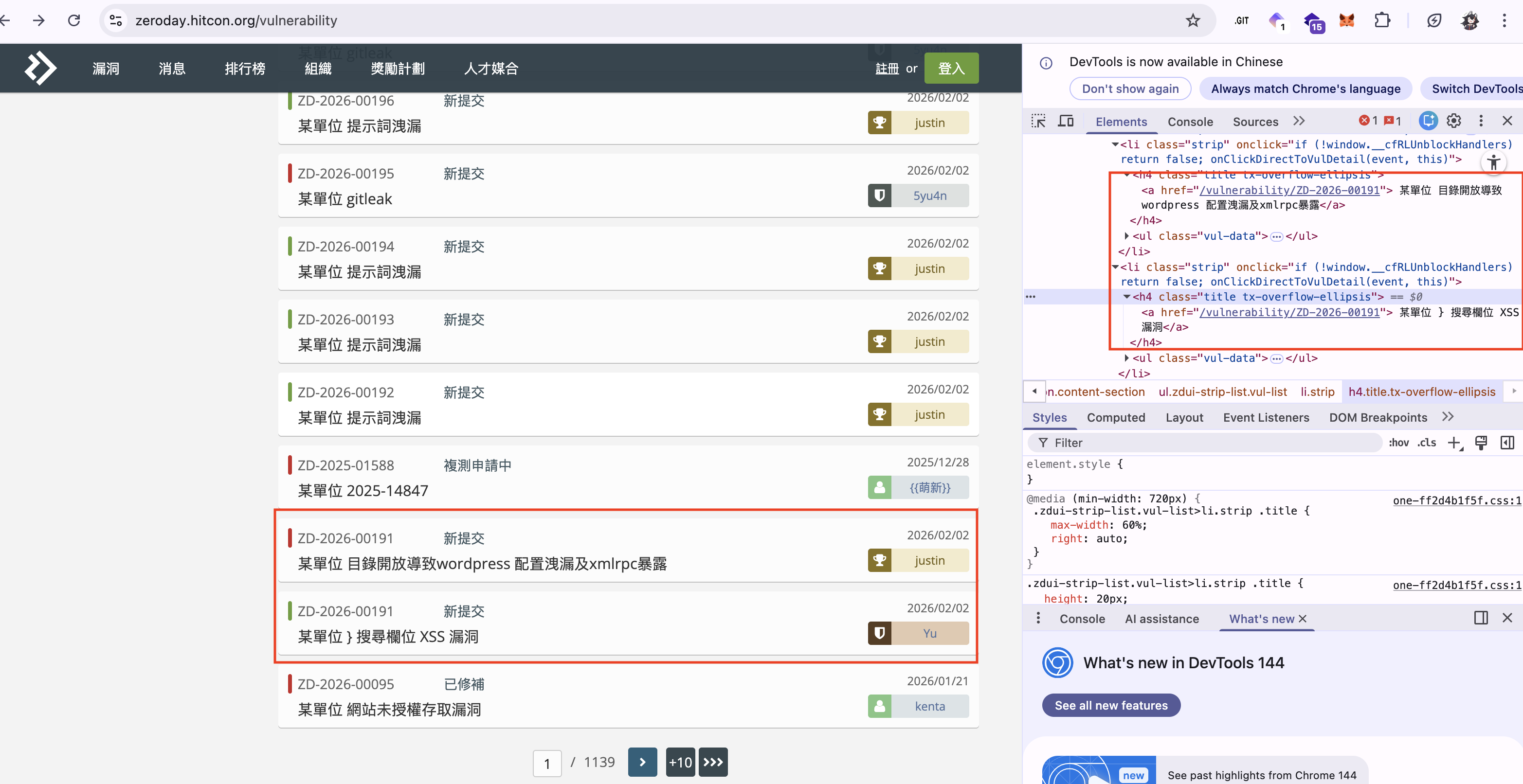Click browser forward navigation arrow
The image size is (1523, 784).
coord(39,21)
